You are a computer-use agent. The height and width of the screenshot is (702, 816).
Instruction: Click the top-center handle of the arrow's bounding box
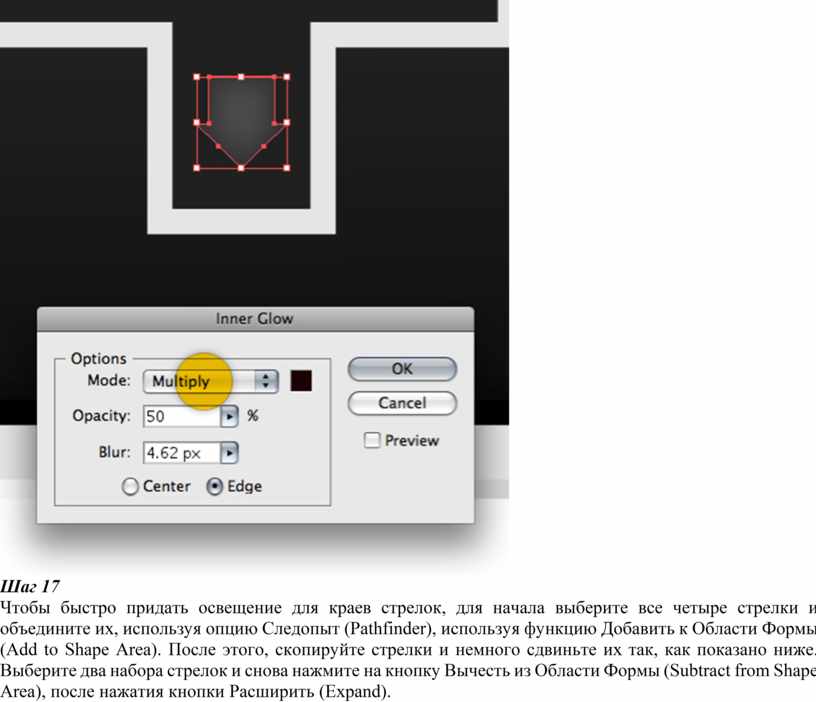(241, 76)
